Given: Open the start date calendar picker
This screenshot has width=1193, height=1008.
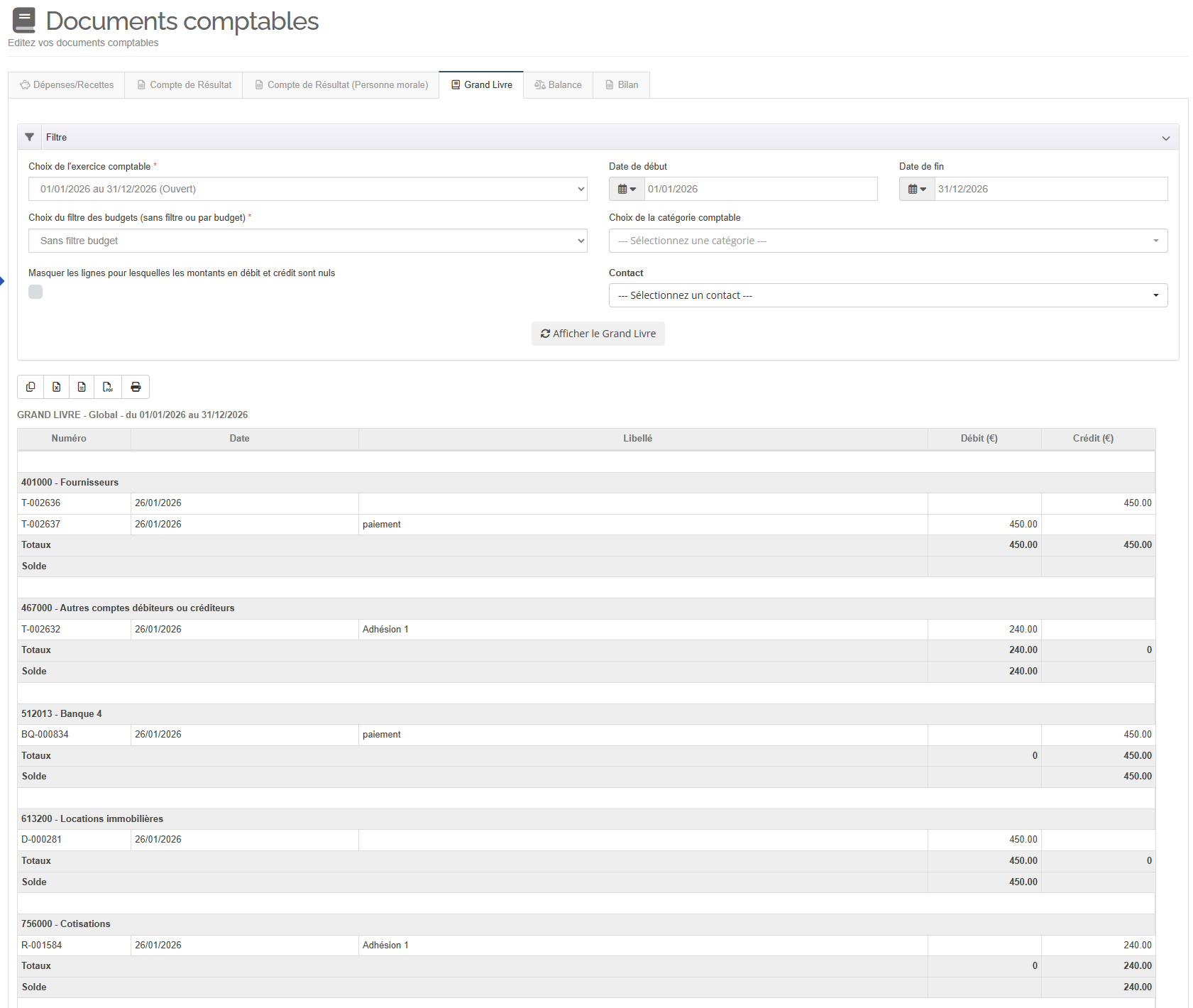Looking at the screenshot, I should pos(627,189).
